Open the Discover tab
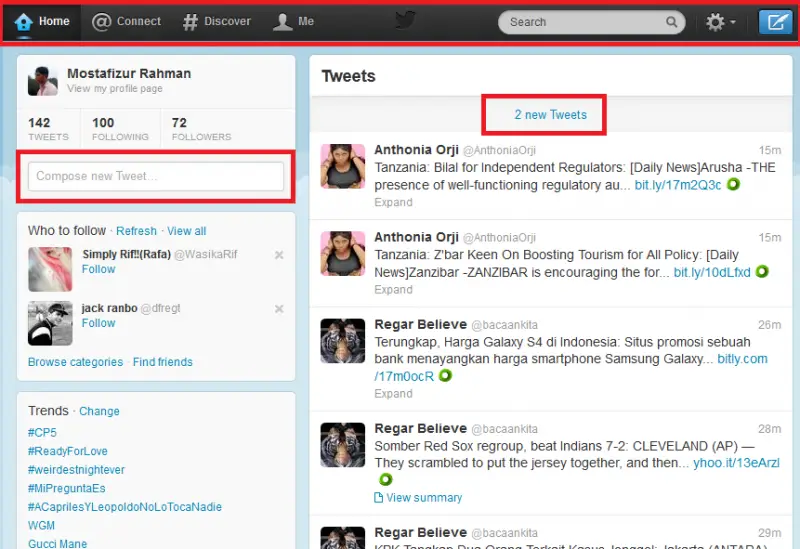The width and height of the screenshot is (800, 549). click(217, 21)
